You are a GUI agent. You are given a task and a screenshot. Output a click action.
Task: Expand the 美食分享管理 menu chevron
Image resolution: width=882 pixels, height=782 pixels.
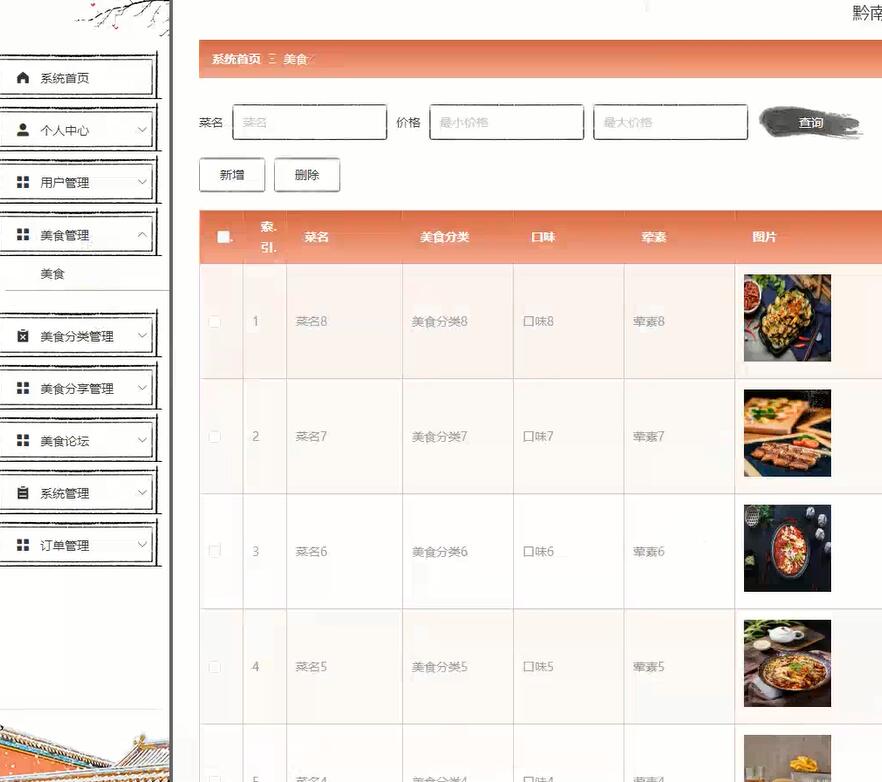[142, 388]
